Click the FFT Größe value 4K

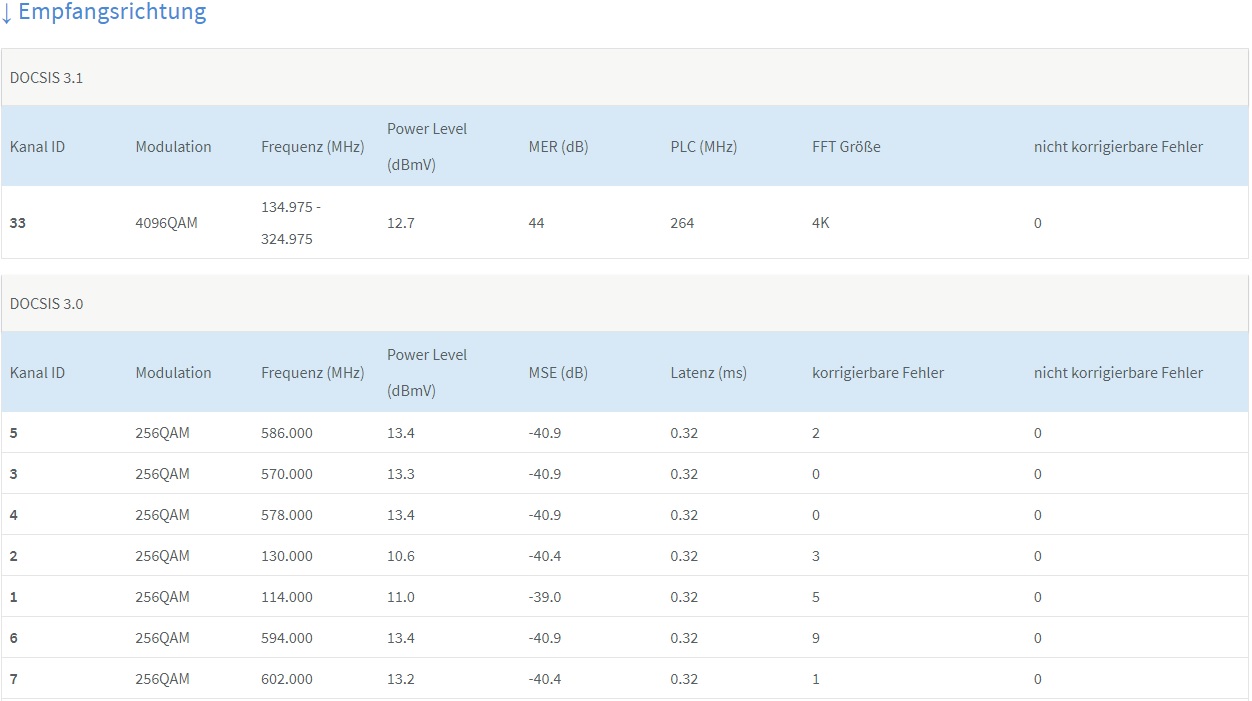point(821,223)
